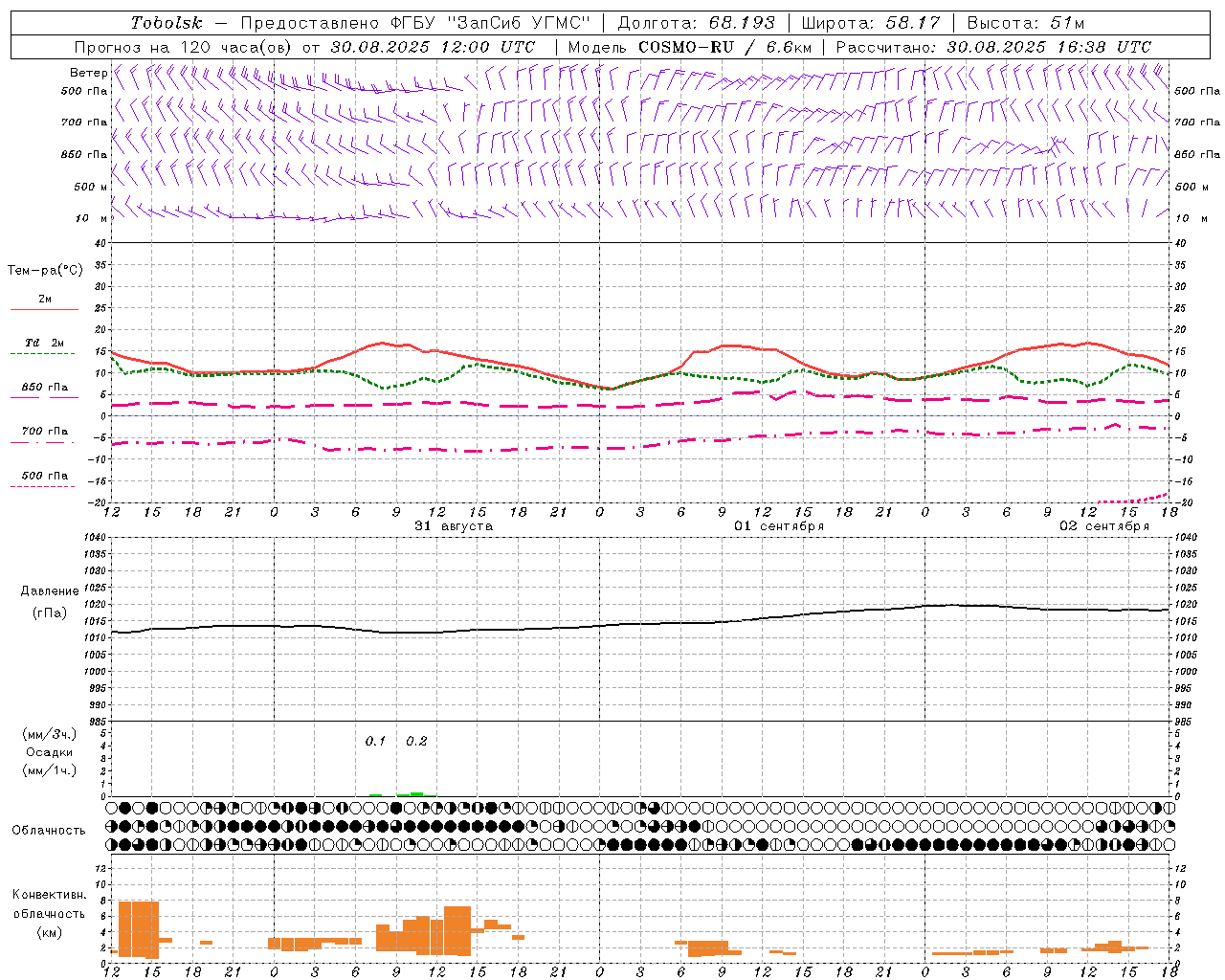Click the 'Ветер' wind panel label
Viewport: 1225px width, 980px height.
click(89, 73)
